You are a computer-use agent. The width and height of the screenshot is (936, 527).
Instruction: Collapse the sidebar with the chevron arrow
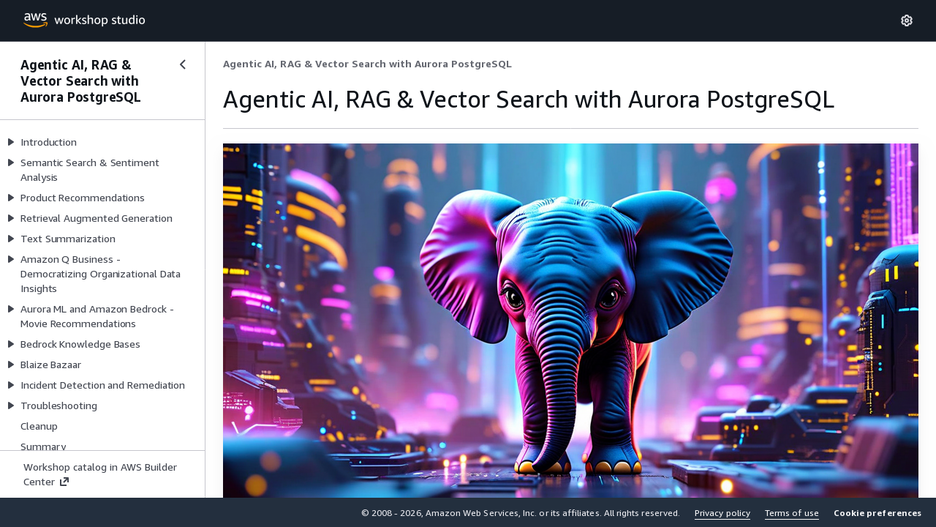pos(183,64)
